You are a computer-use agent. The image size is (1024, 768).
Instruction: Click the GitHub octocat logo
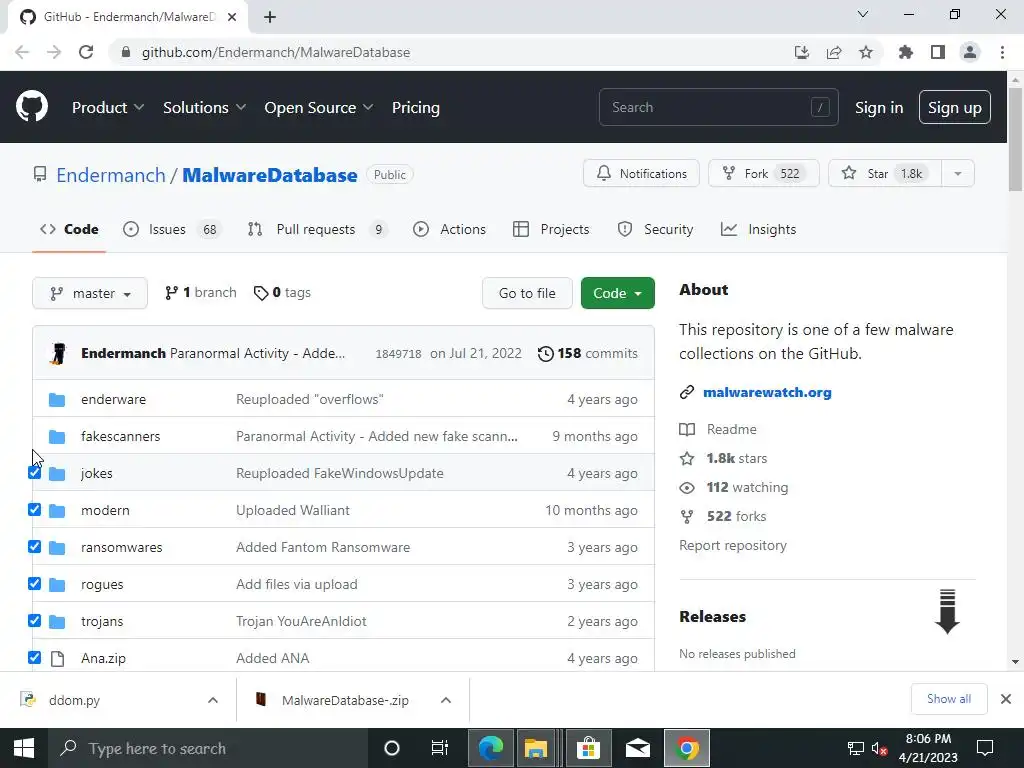pyautogui.click(x=32, y=107)
